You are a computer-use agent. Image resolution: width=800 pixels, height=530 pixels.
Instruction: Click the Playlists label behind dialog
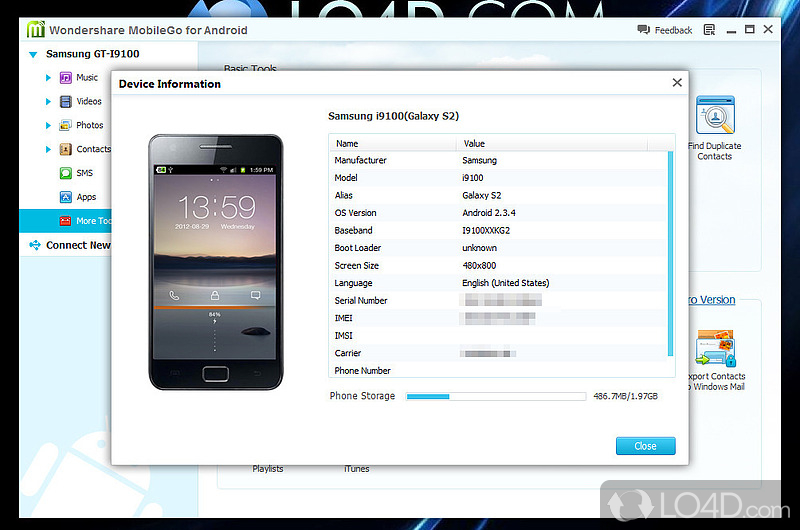[268, 469]
